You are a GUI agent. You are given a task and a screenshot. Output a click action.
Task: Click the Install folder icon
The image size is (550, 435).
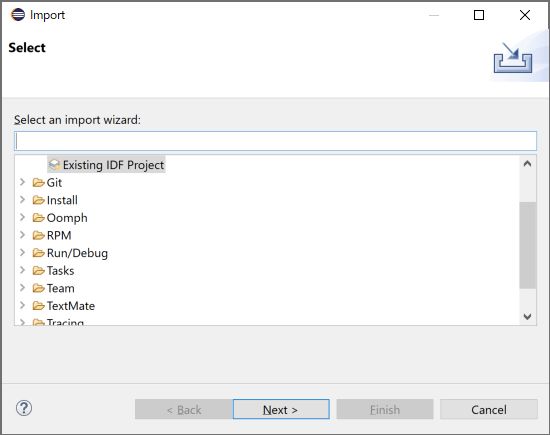[39, 200]
